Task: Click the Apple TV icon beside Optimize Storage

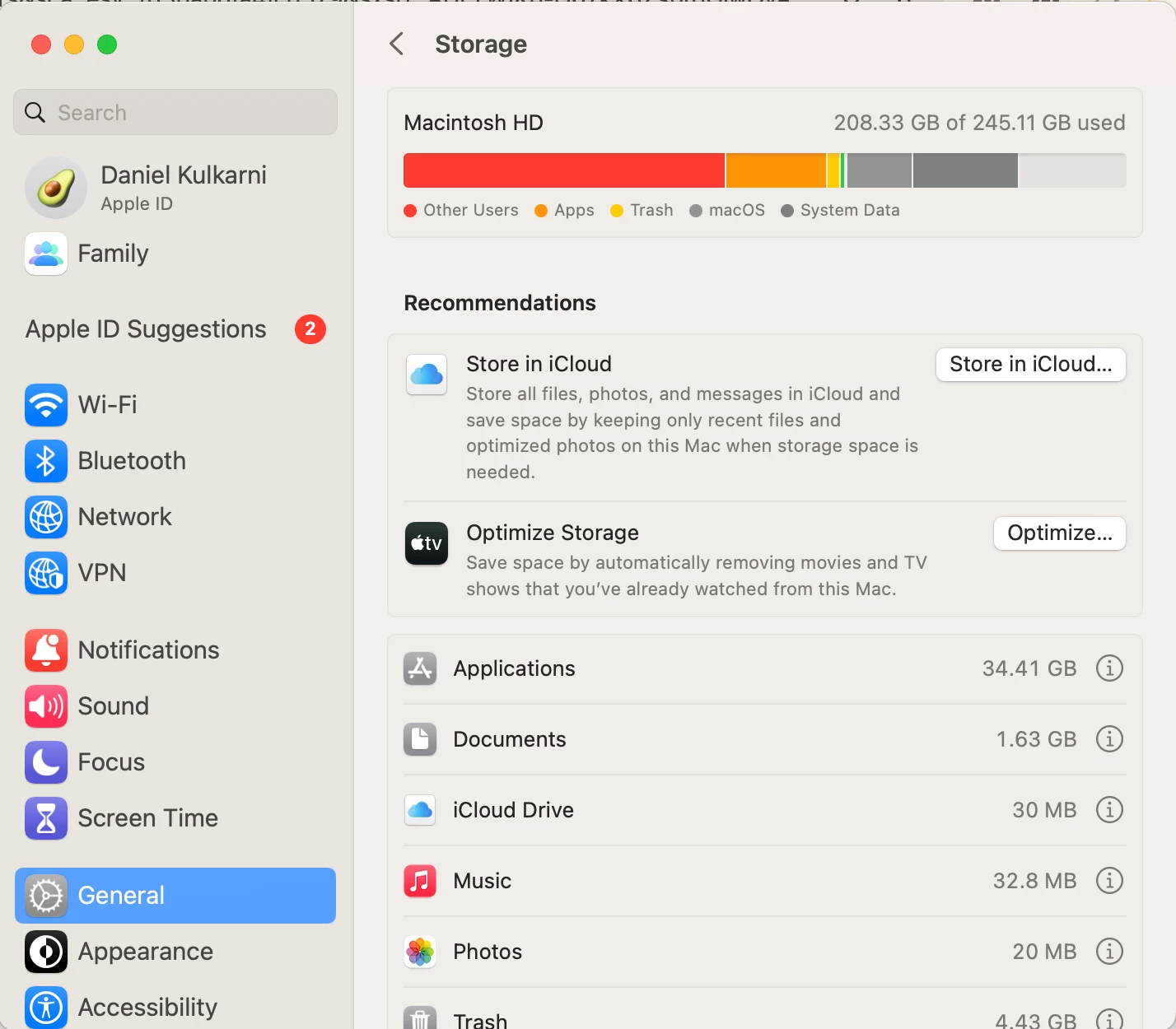Action: 427,543
